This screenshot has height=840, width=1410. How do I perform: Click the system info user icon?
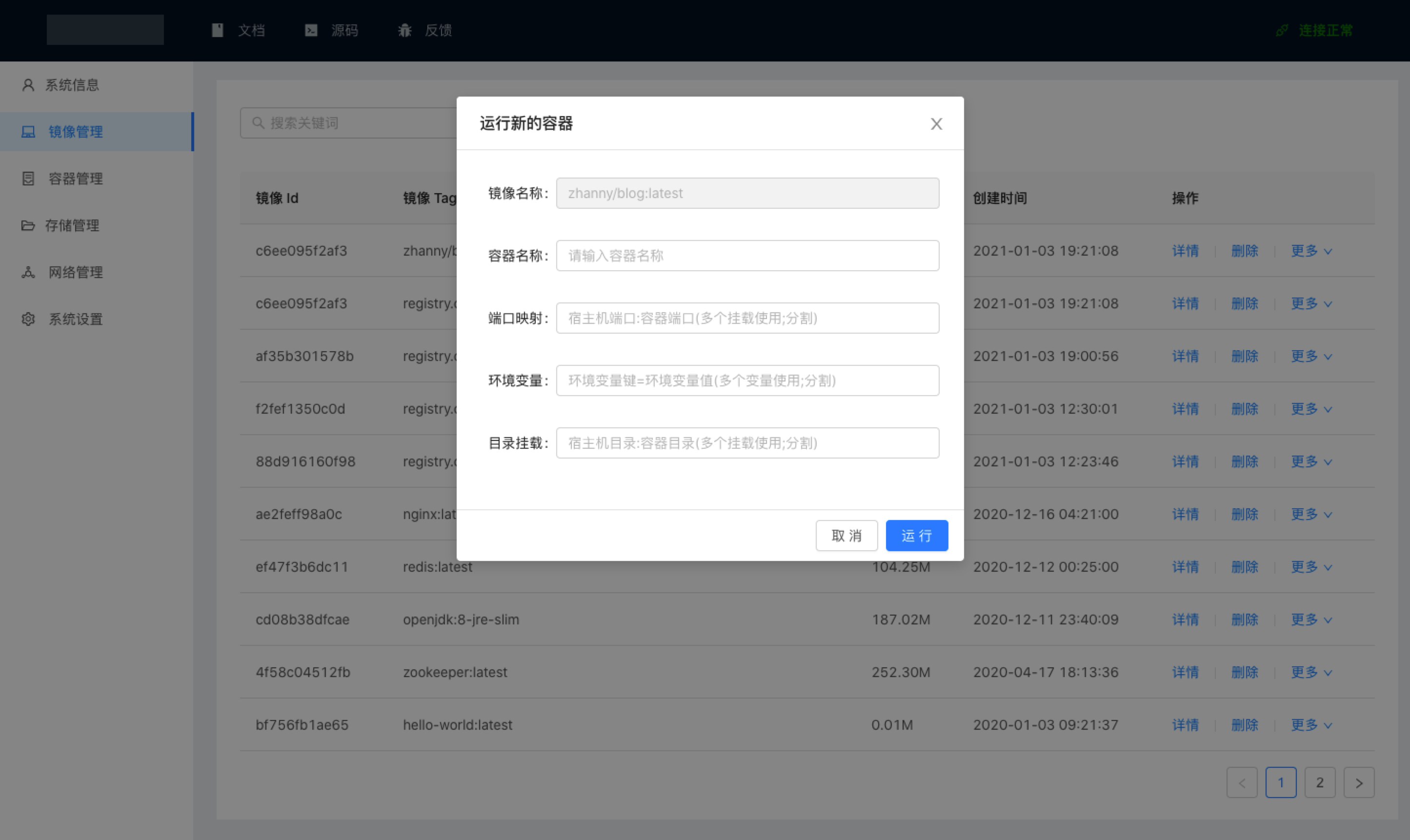[28, 85]
